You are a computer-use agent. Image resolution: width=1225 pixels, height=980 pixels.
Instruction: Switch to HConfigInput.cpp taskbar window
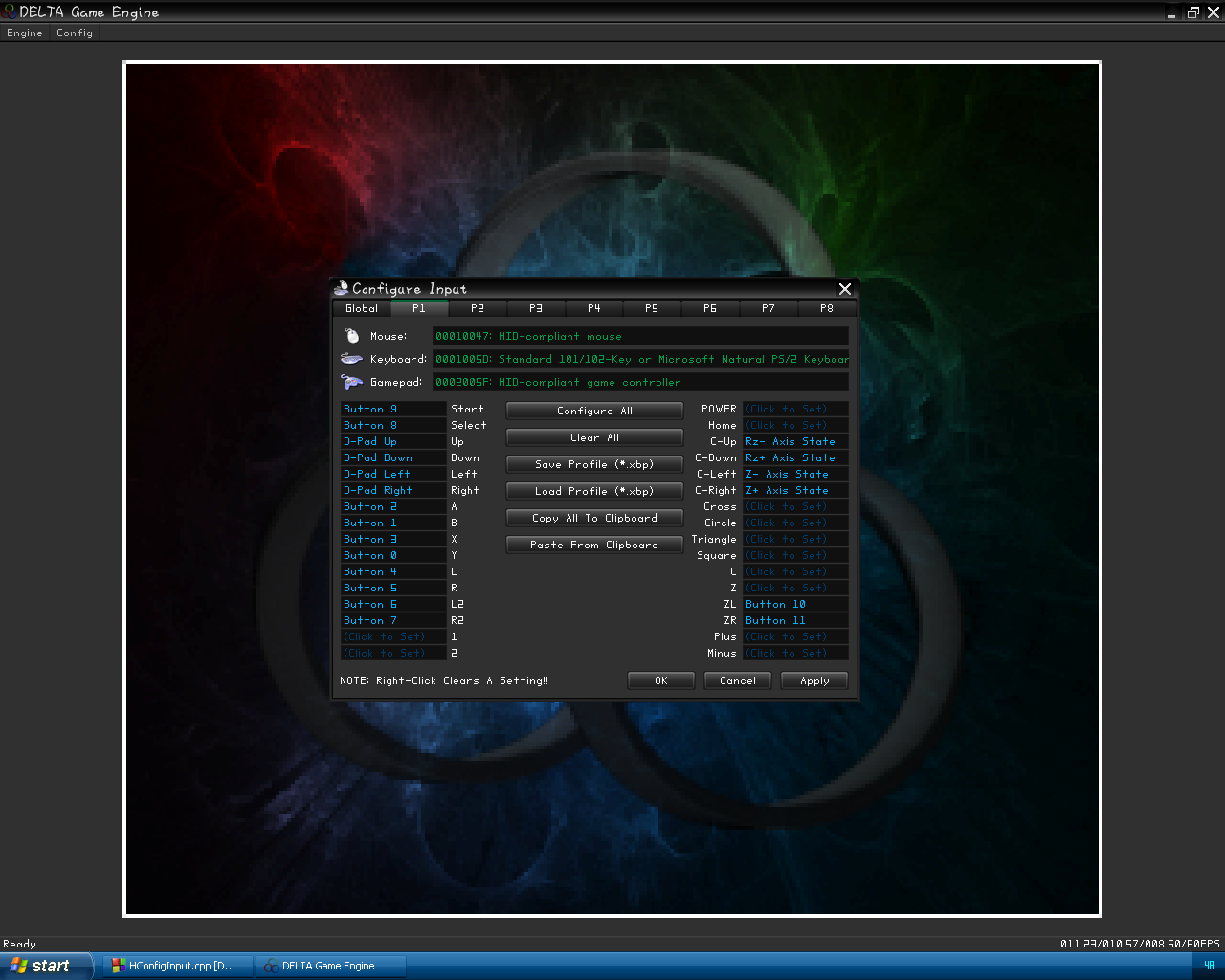click(x=178, y=966)
